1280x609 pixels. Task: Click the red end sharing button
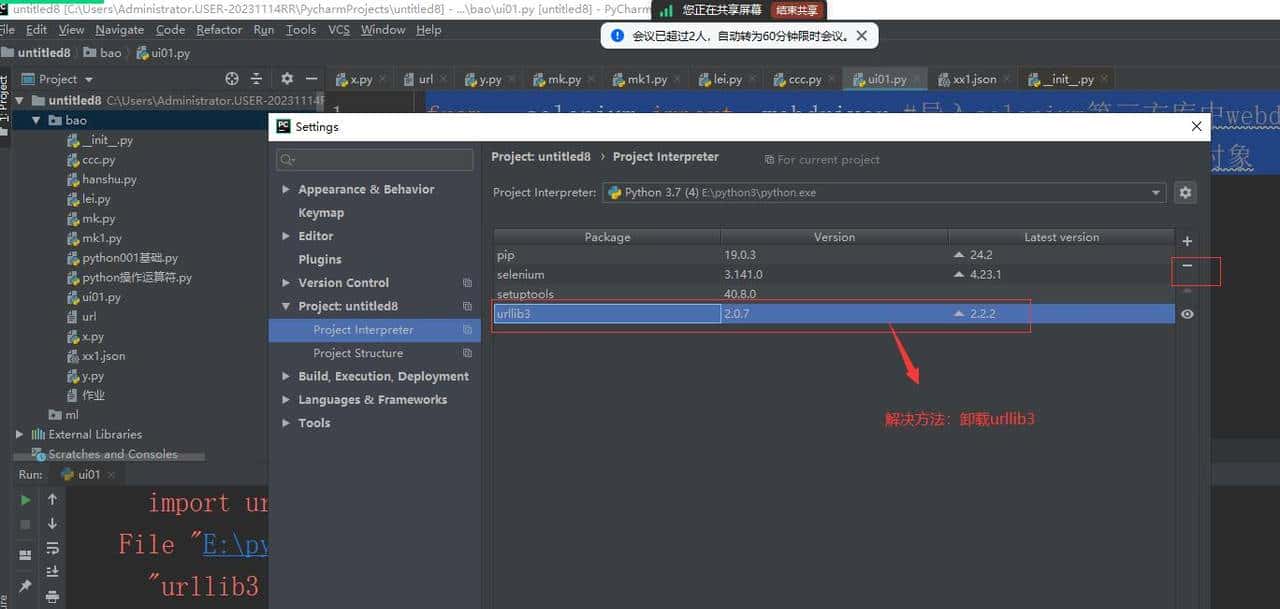pos(798,10)
